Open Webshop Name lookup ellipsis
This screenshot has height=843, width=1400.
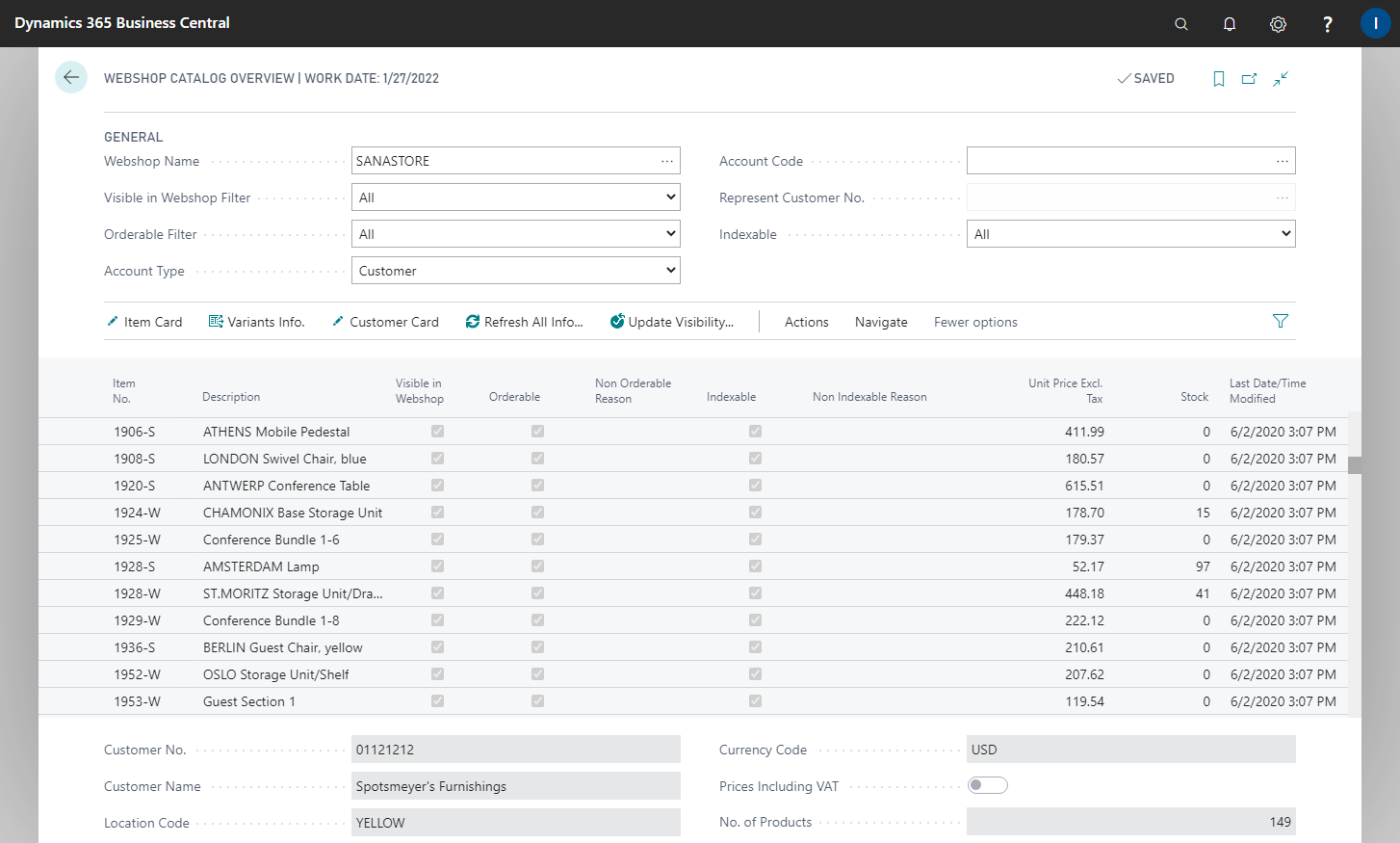click(667, 161)
